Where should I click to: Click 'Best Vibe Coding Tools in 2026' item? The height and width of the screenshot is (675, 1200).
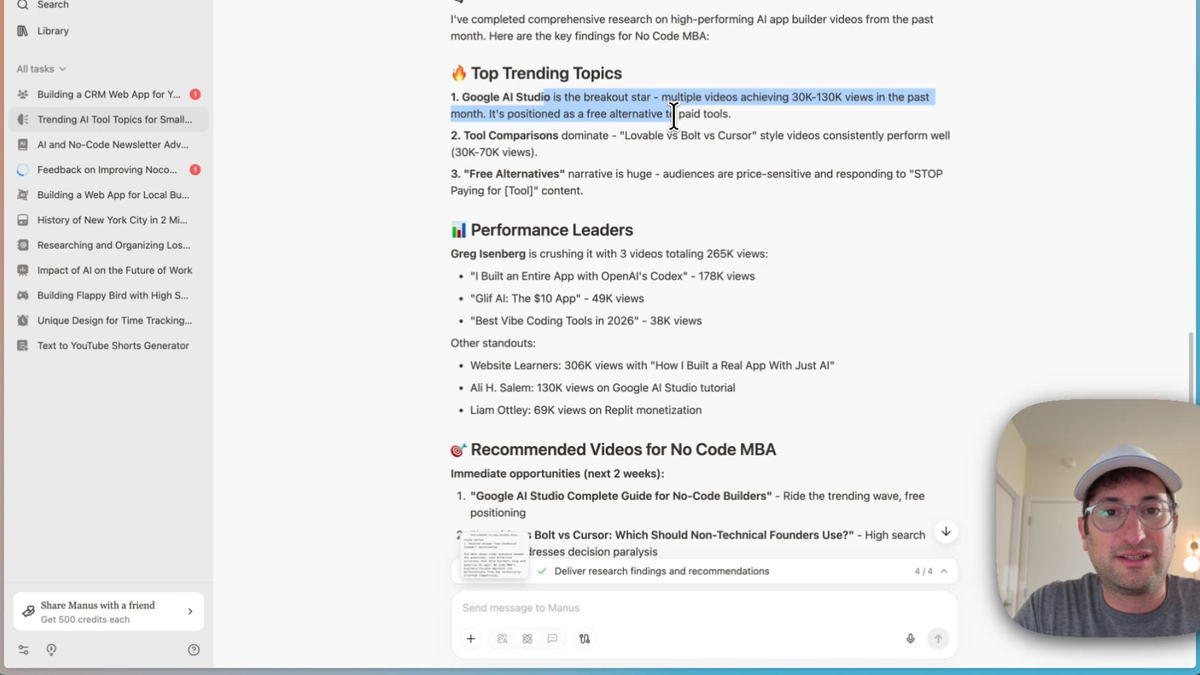point(586,321)
